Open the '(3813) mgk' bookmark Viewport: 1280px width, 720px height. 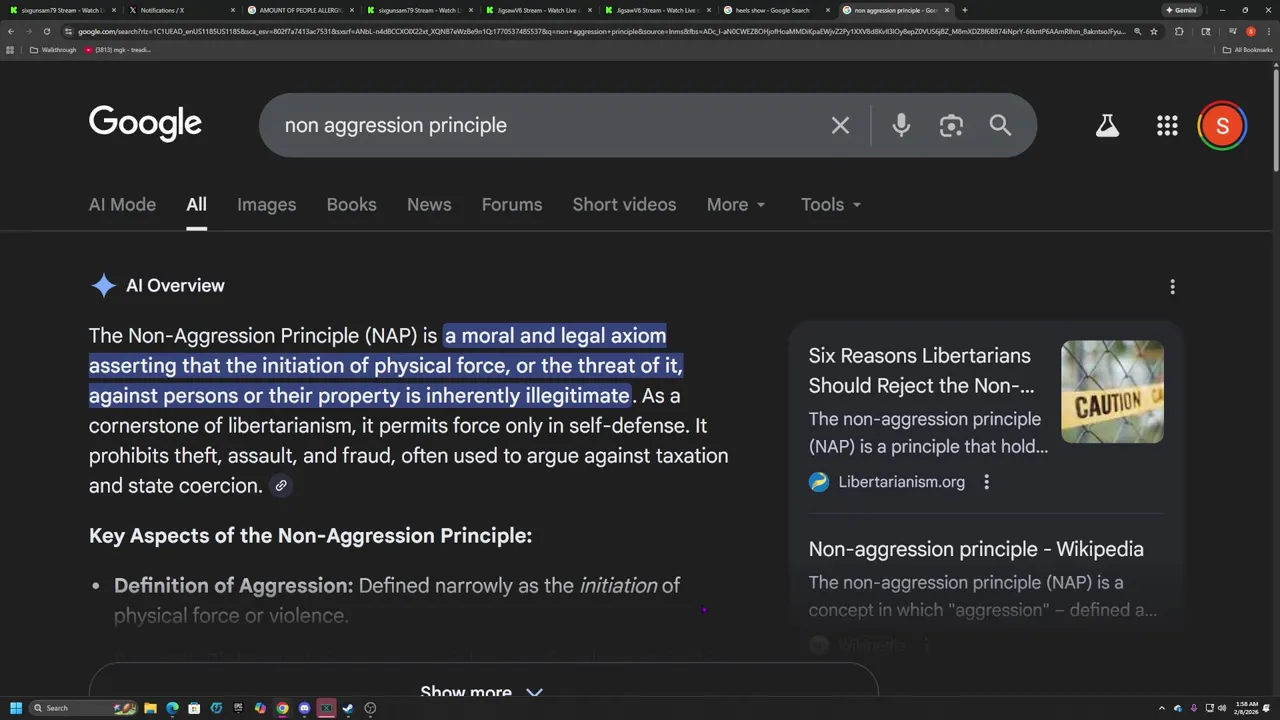click(118, 50)
